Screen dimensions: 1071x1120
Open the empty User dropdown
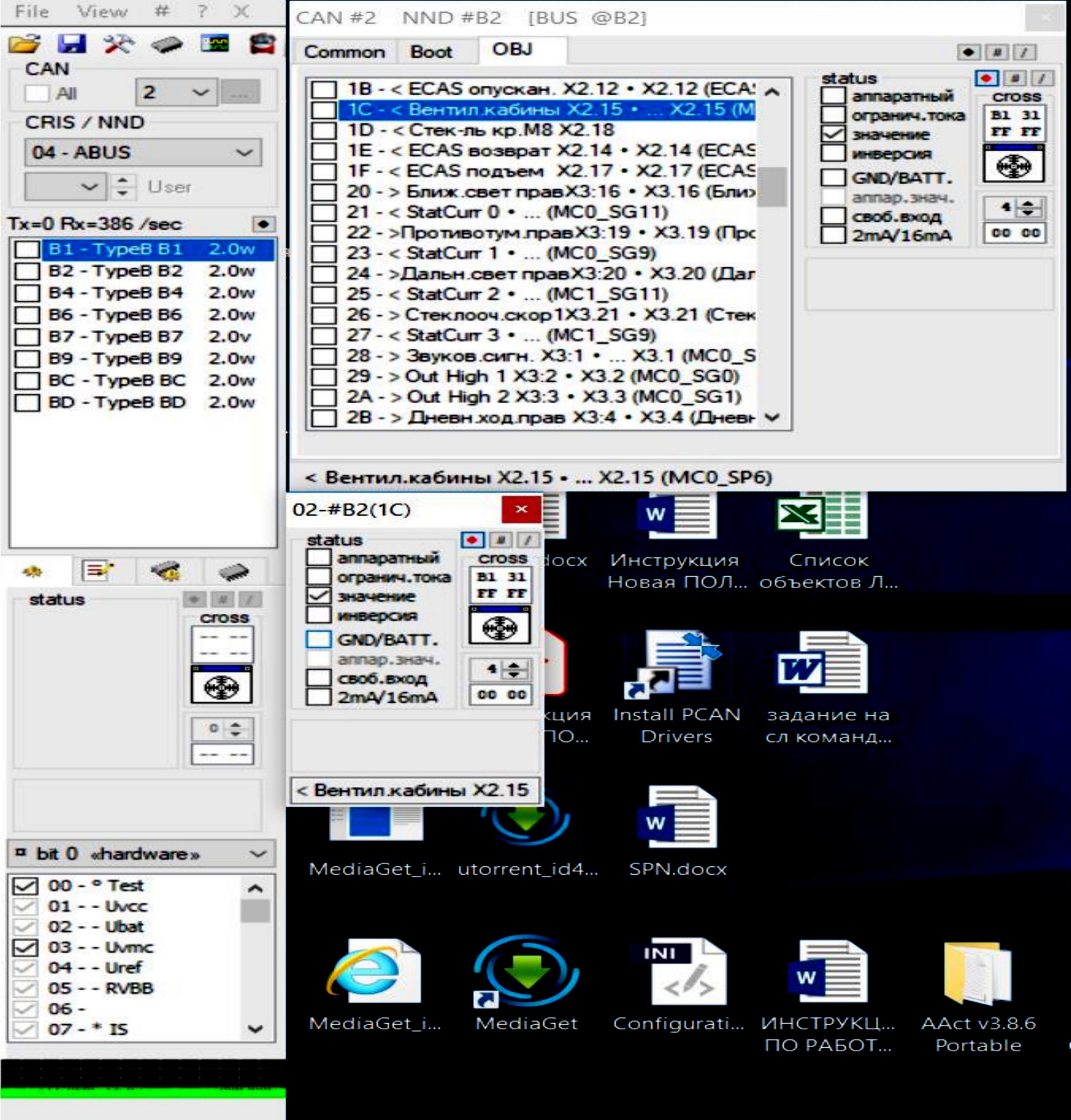point(65,186)
